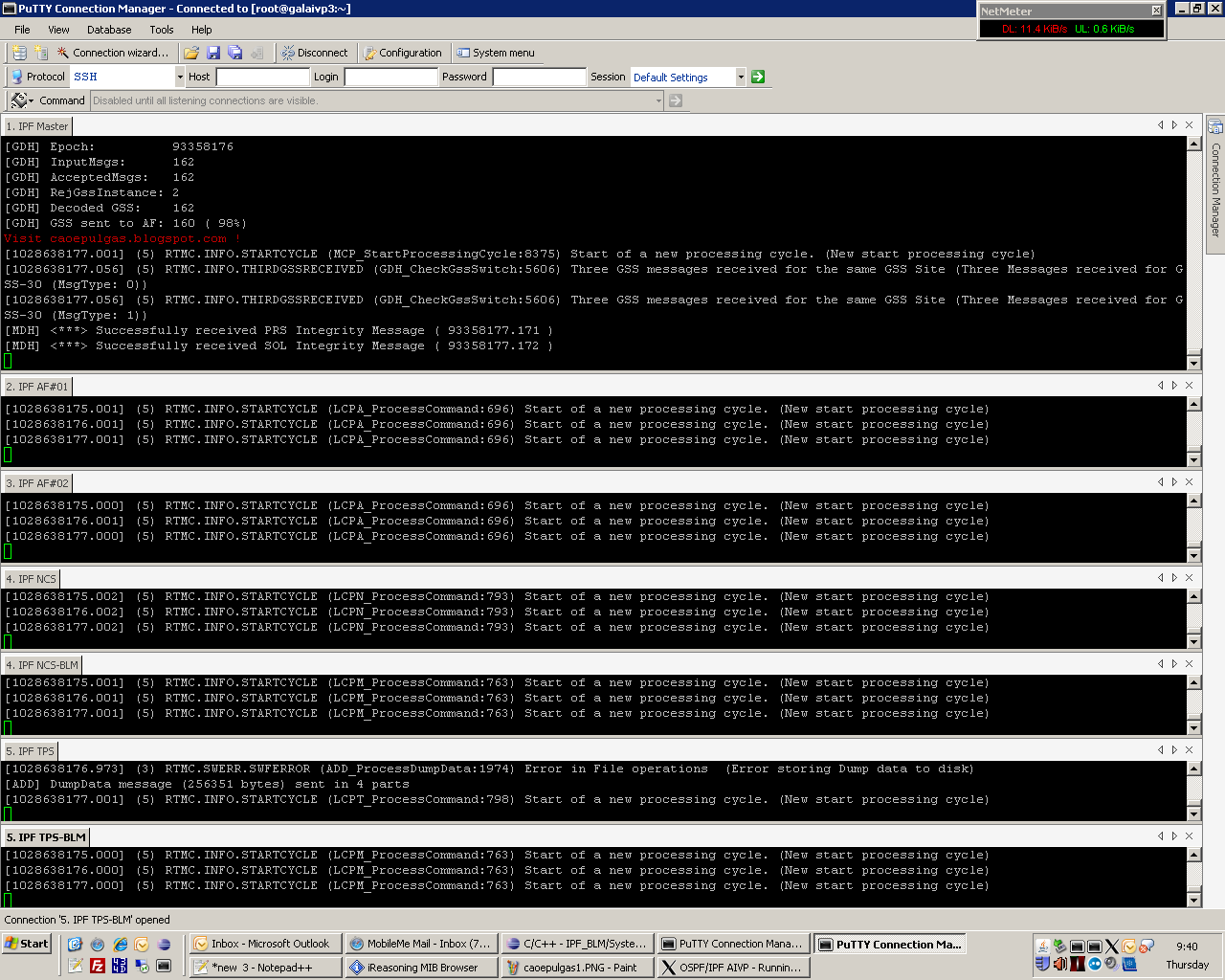Click the Host input field
This screenshot has width=1225, height=980.
[x=262, y=77]
